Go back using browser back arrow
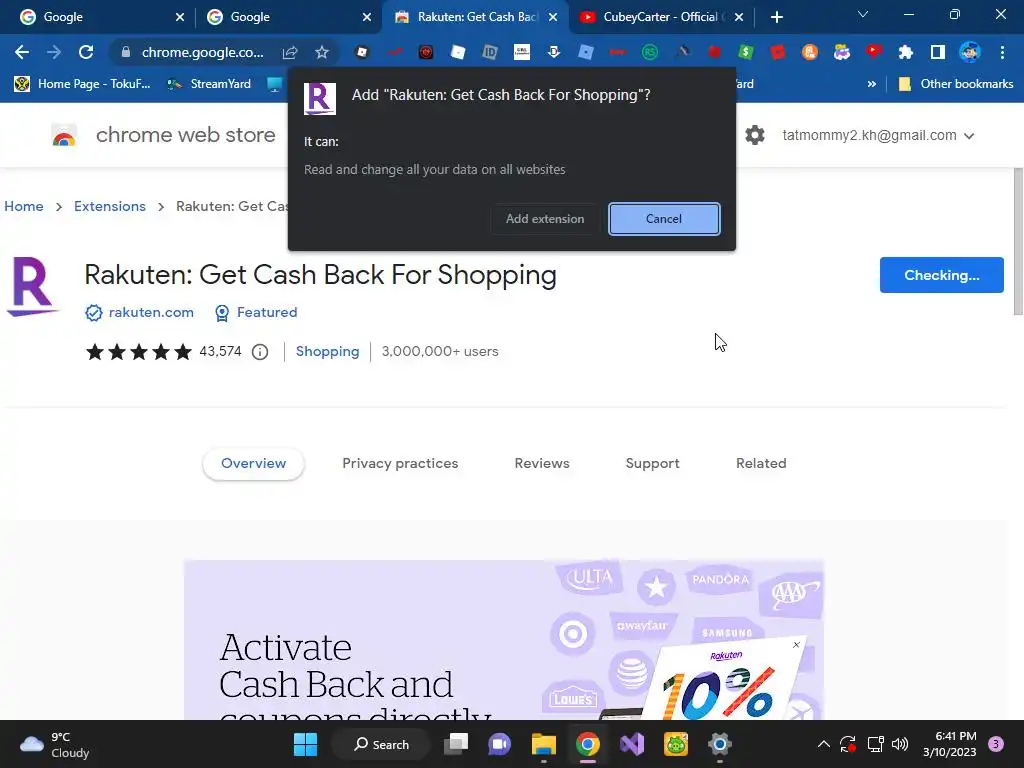Screen dimensions: 1024x768 tap(22, 52)
